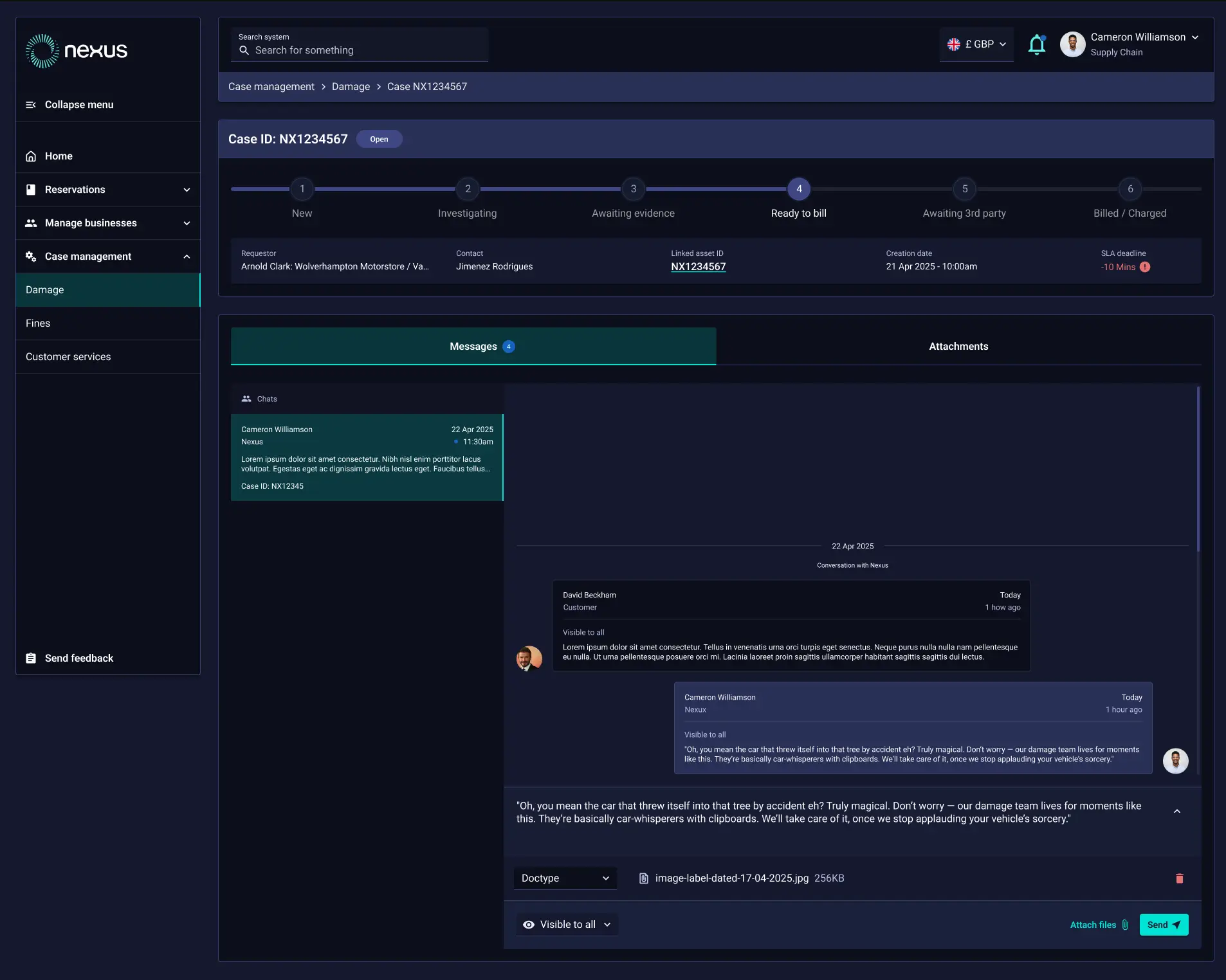
Task: Open the Doctype dropdown
Action: pyautogui.click(x=565, y=878)
